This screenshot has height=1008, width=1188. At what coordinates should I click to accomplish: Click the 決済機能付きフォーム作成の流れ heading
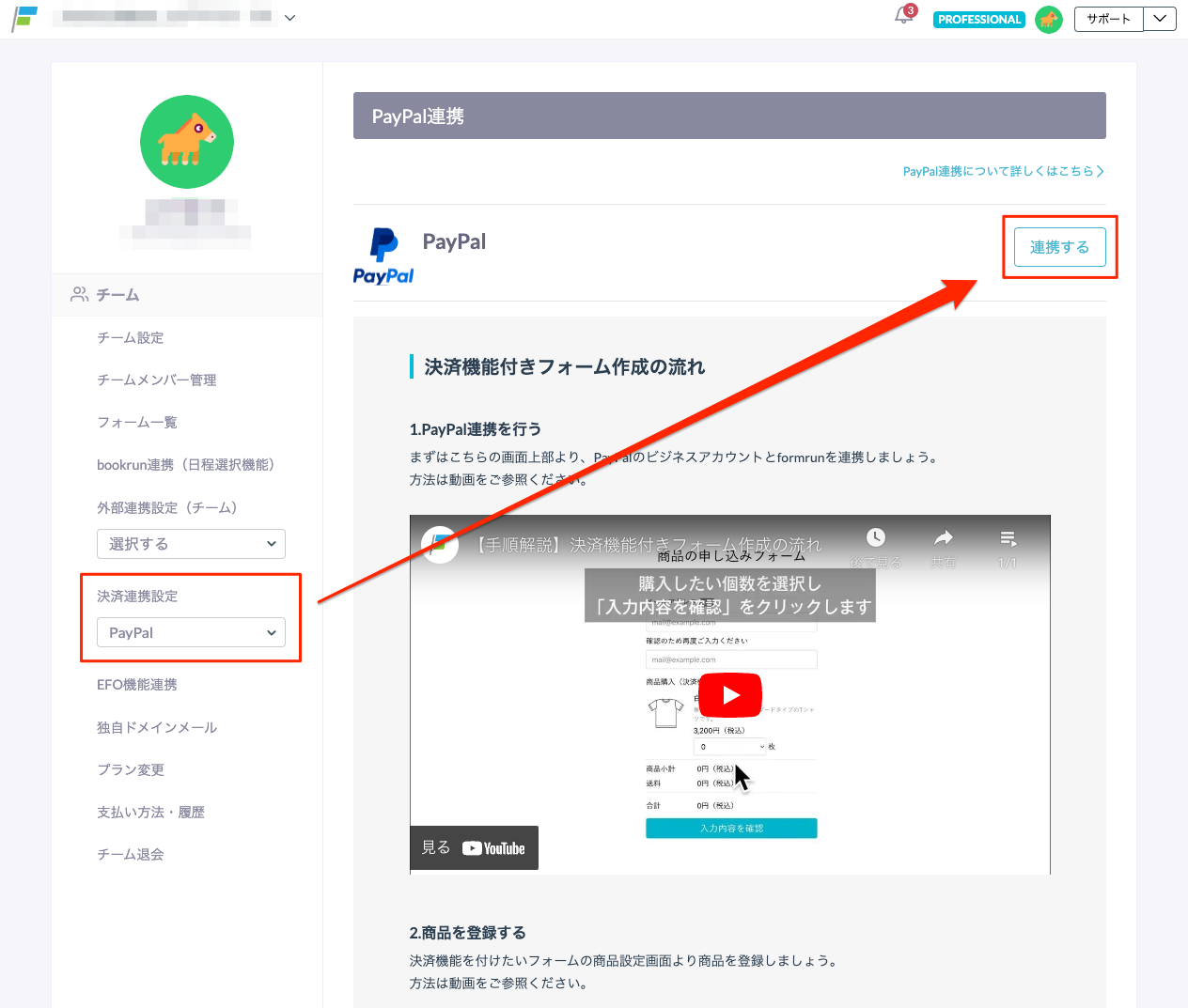tap(564, 366)
